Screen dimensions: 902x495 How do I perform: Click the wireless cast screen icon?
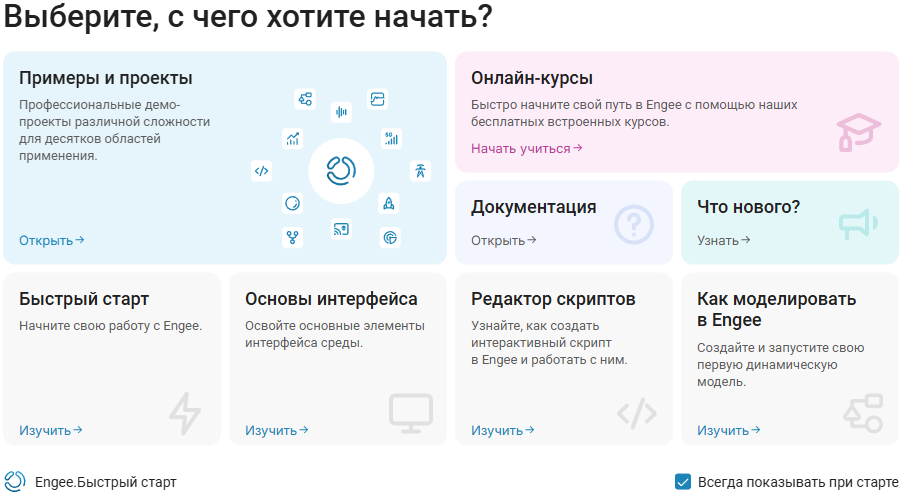341,229
